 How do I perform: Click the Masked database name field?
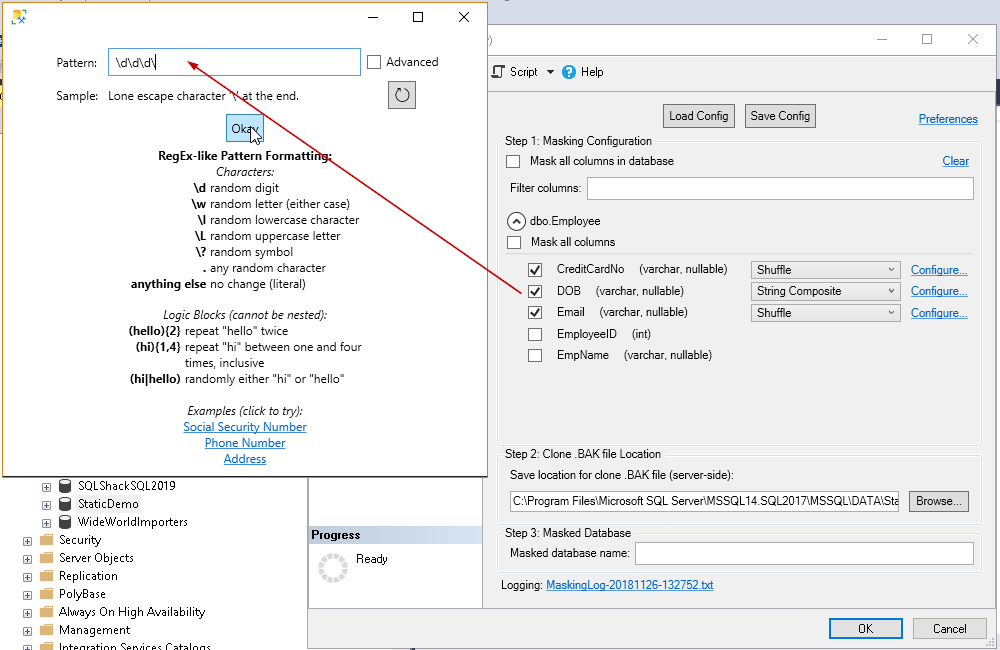pyautogui.click(x=804, y=553)
